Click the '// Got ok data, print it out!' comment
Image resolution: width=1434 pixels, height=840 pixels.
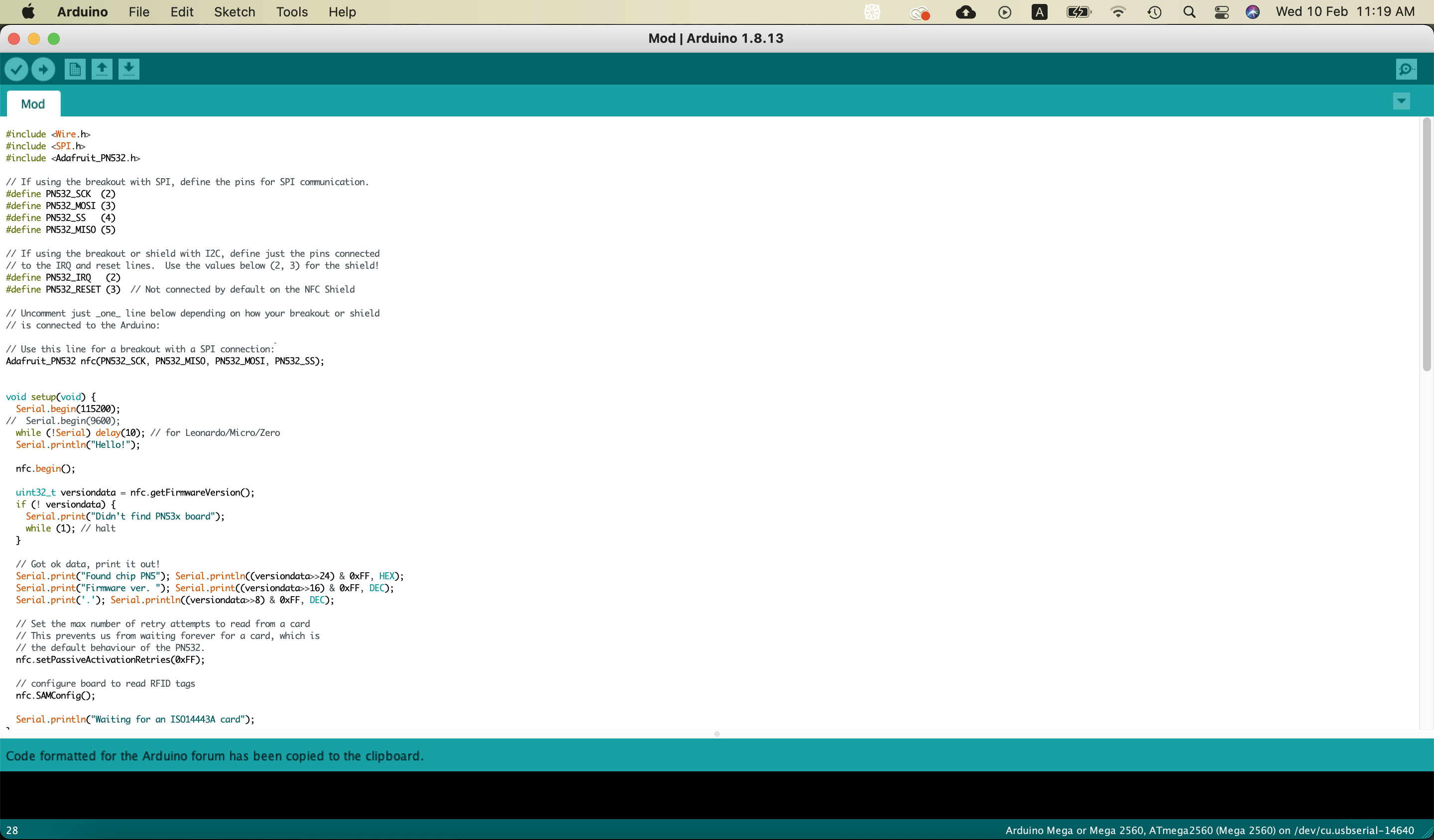(x=88, y=564)
